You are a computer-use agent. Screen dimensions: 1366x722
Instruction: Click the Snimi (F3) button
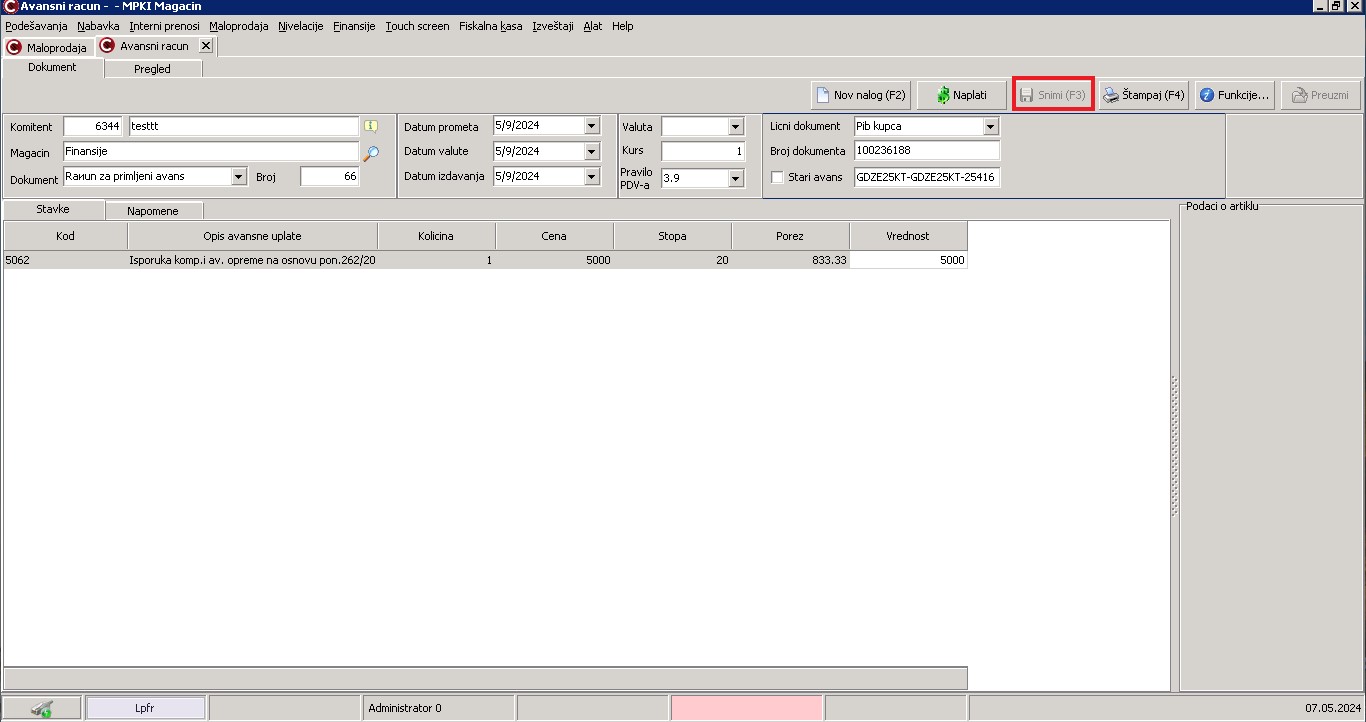pyautogui.click(x=1053, y=95)
